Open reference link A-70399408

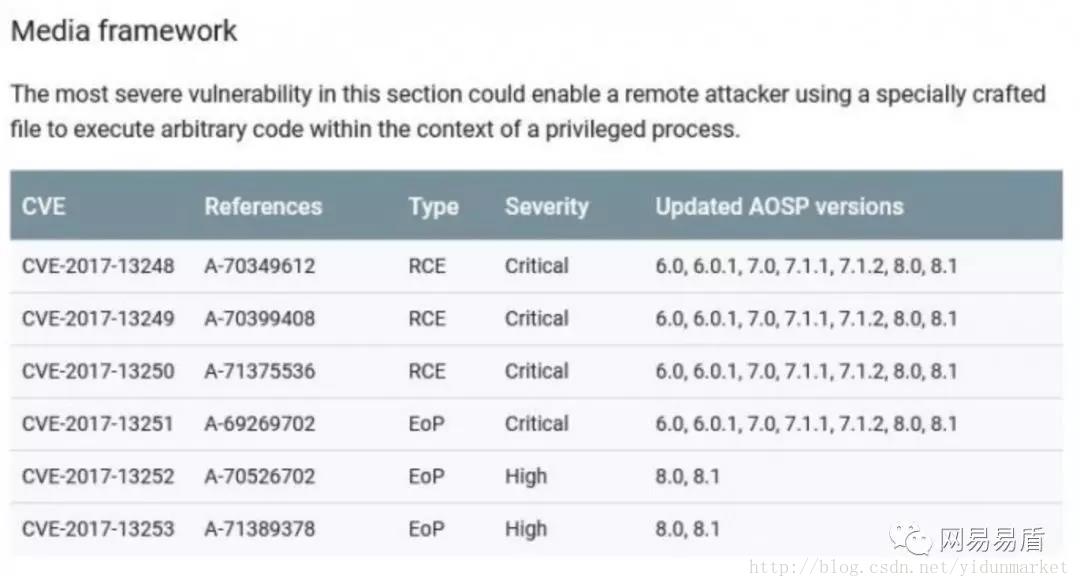click(260, 319)
